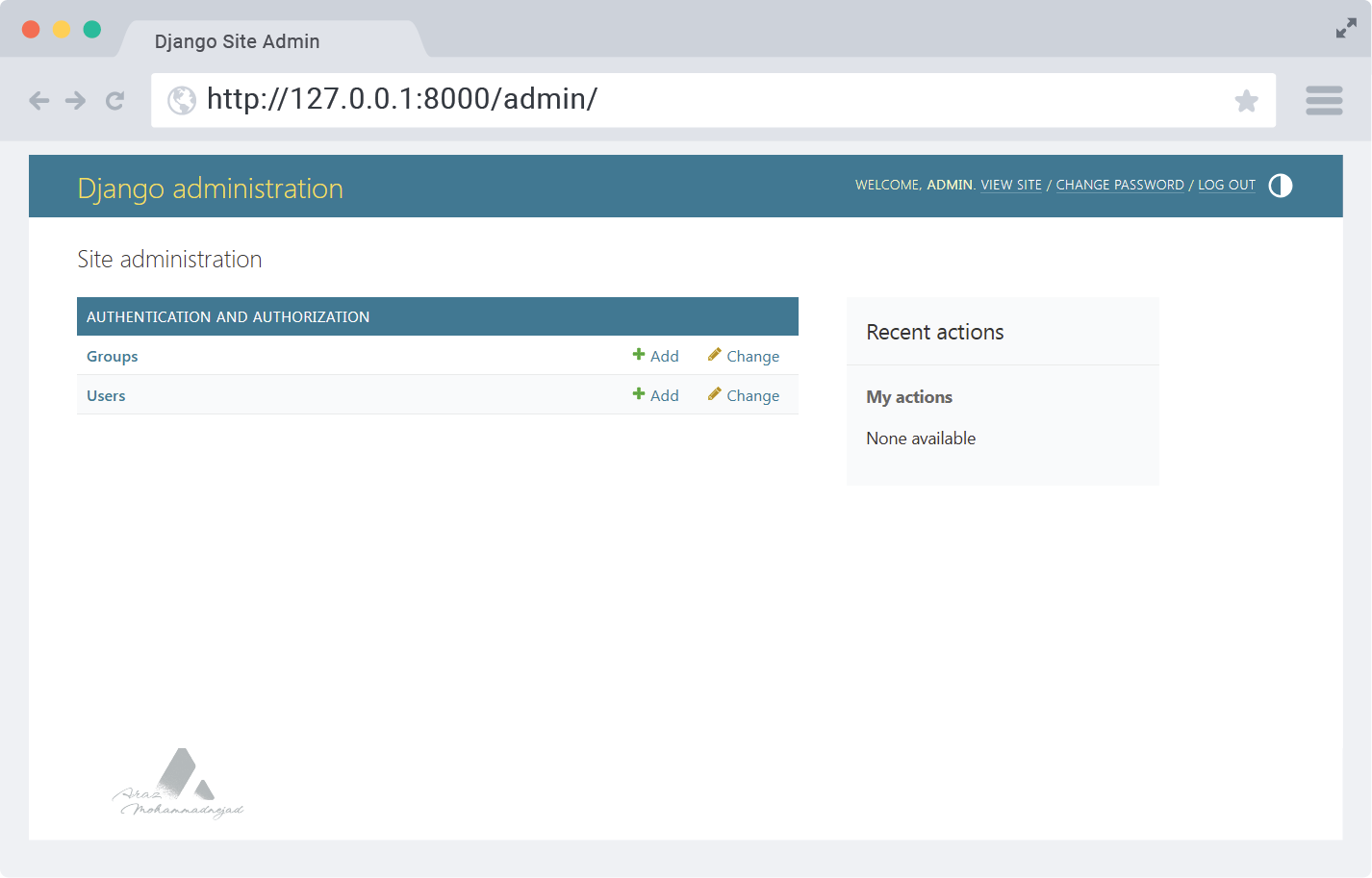Bookmark page with the star icon
Screen dimensions: 1372x878
point(1247,100)
